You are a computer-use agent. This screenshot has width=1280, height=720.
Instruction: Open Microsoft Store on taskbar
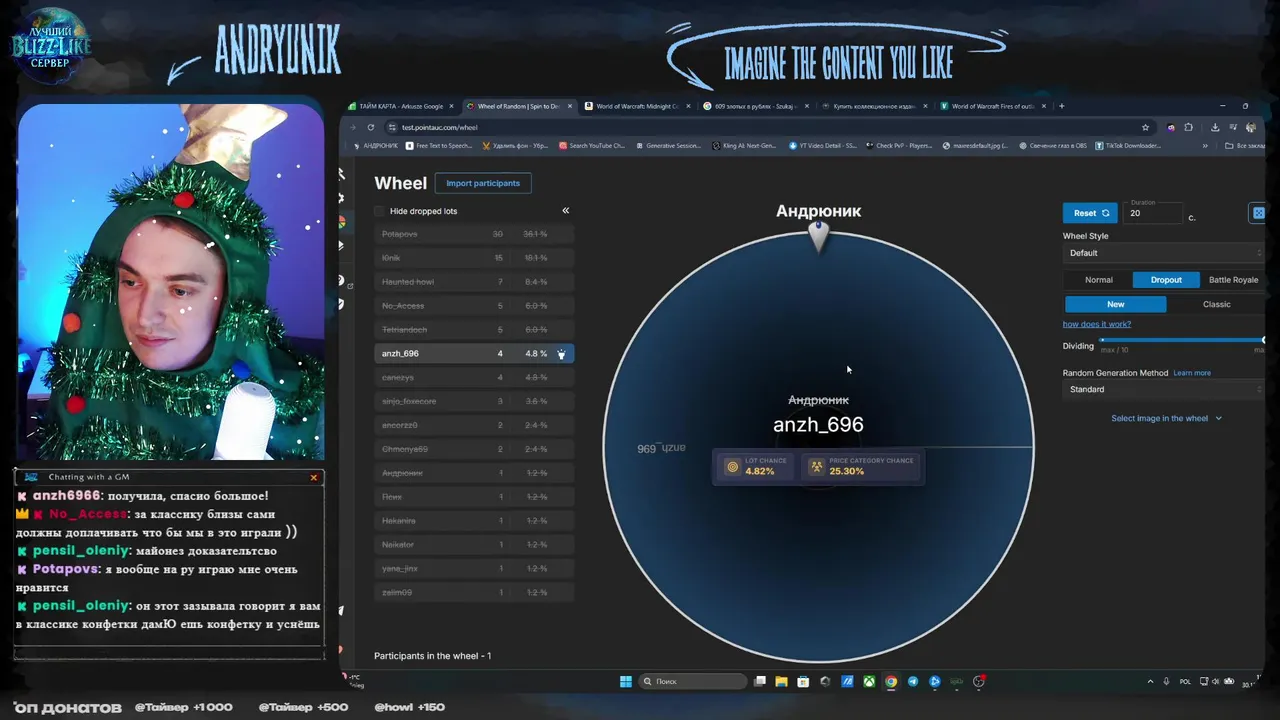(803, 681)
